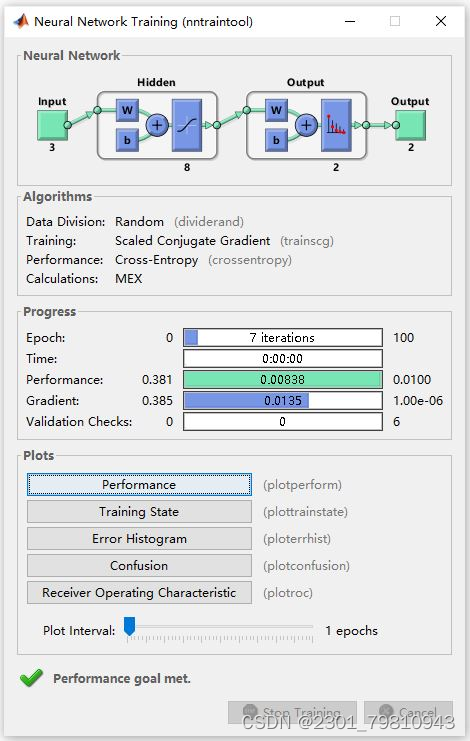The width and height of the screenshot is (470, 741).
Task: Click the MATLAB logo in title bar
Action: (21, 21)
